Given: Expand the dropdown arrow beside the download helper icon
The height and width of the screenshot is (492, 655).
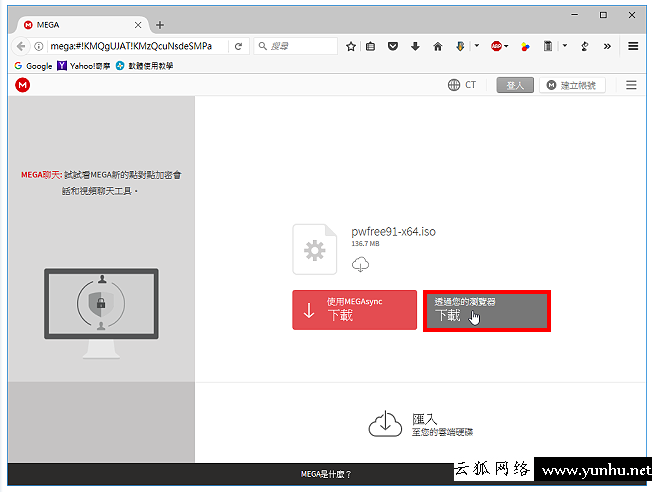Looking at the screenshot, I should click(477, 46).
